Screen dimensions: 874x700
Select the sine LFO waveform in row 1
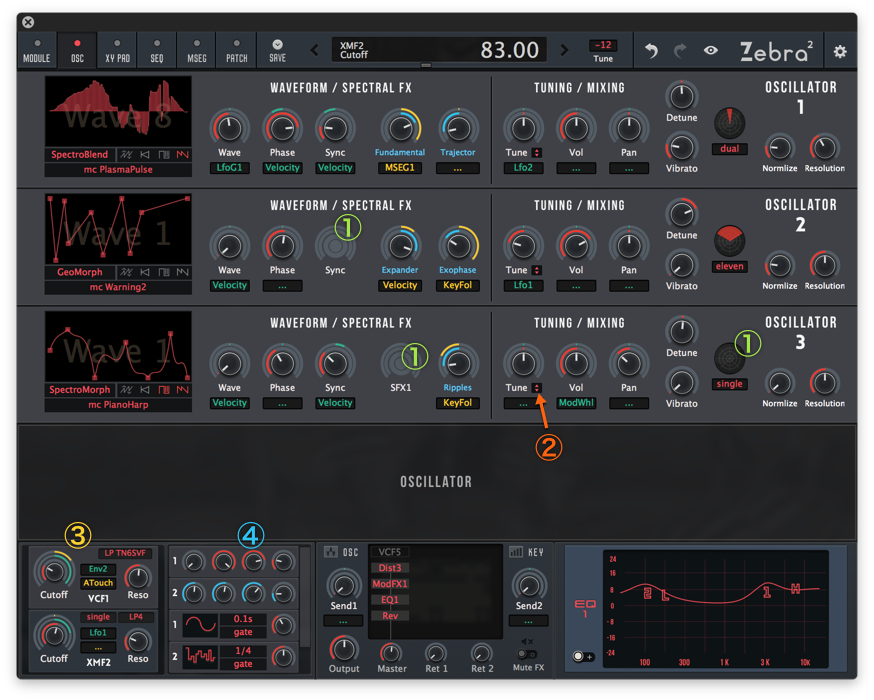click(x=200, y=625)
